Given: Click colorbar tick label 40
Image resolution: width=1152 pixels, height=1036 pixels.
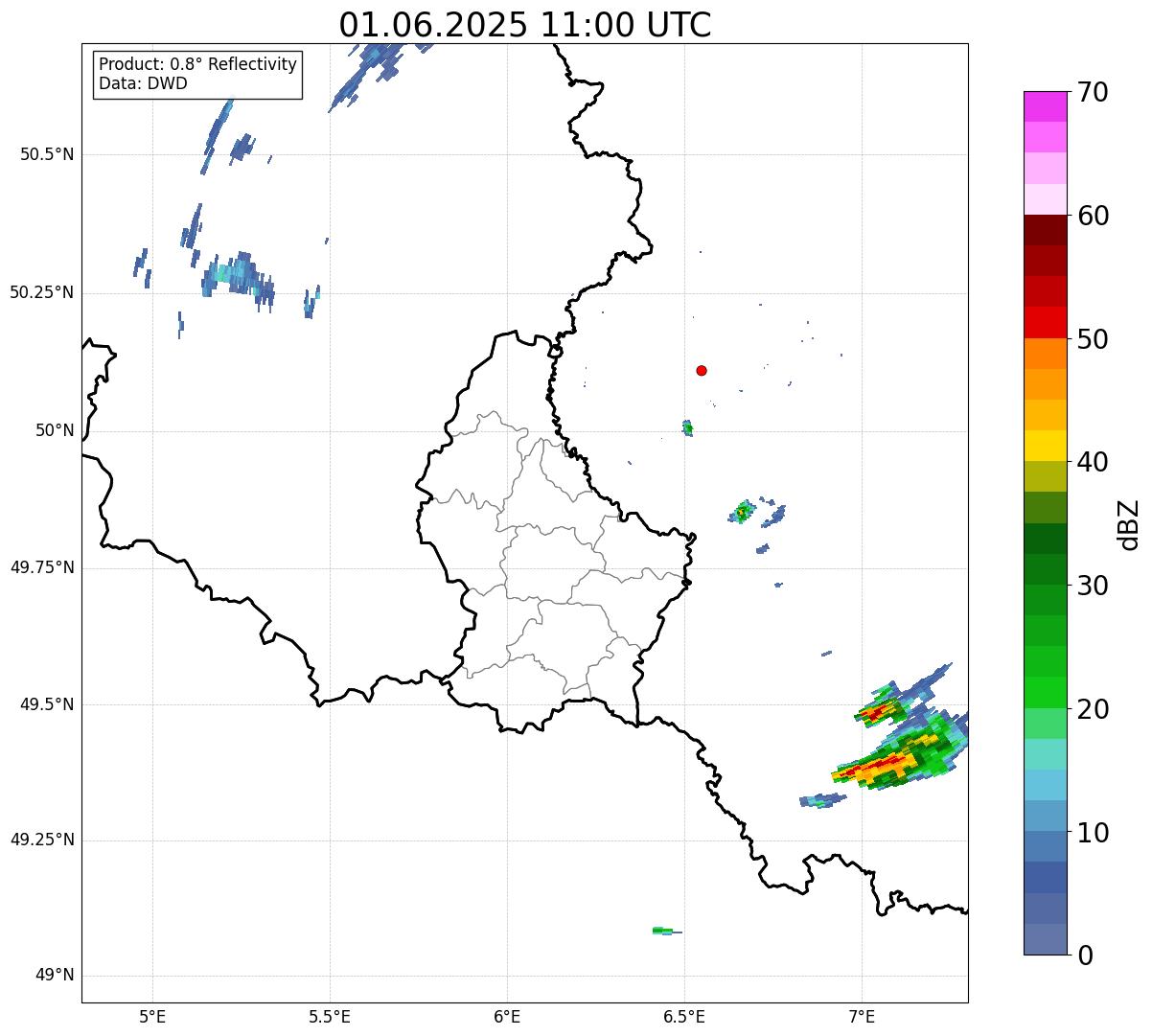Looking at the screenshot, I should click(x=1093, y=462).
